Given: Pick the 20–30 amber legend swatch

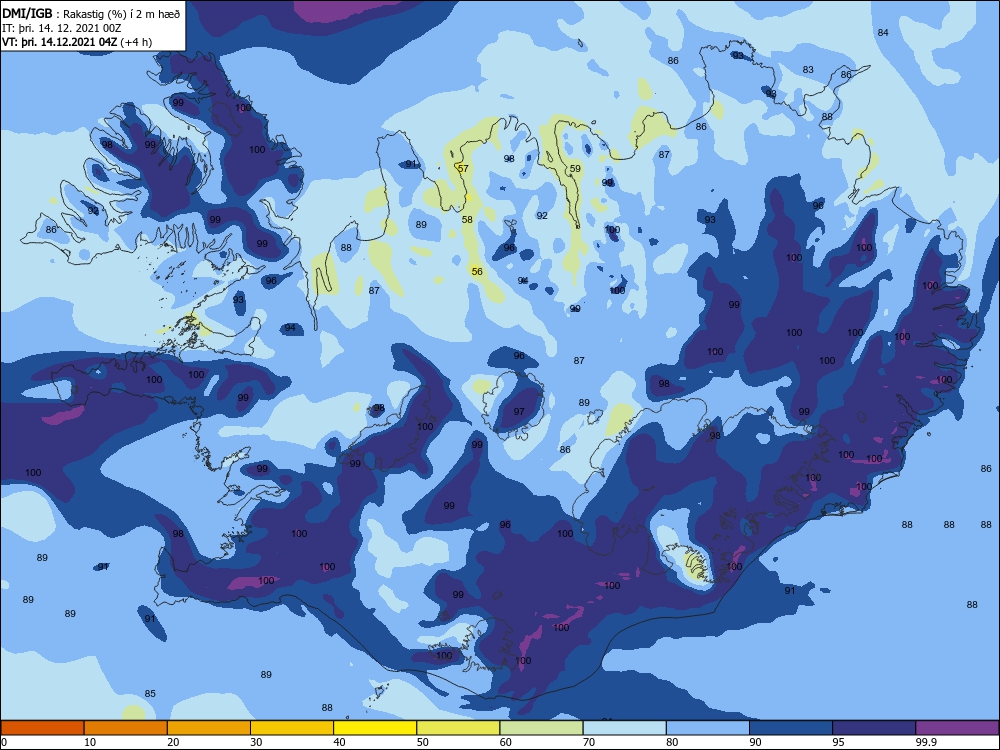Looking at the screenshot, I should click(209, 728).
